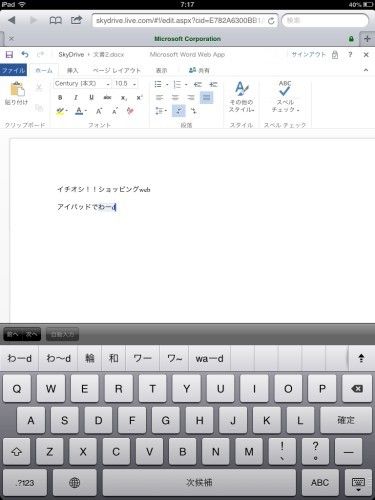Tap the shift arrow key
This screenshot has width=375, height=500.
[16, 452]
